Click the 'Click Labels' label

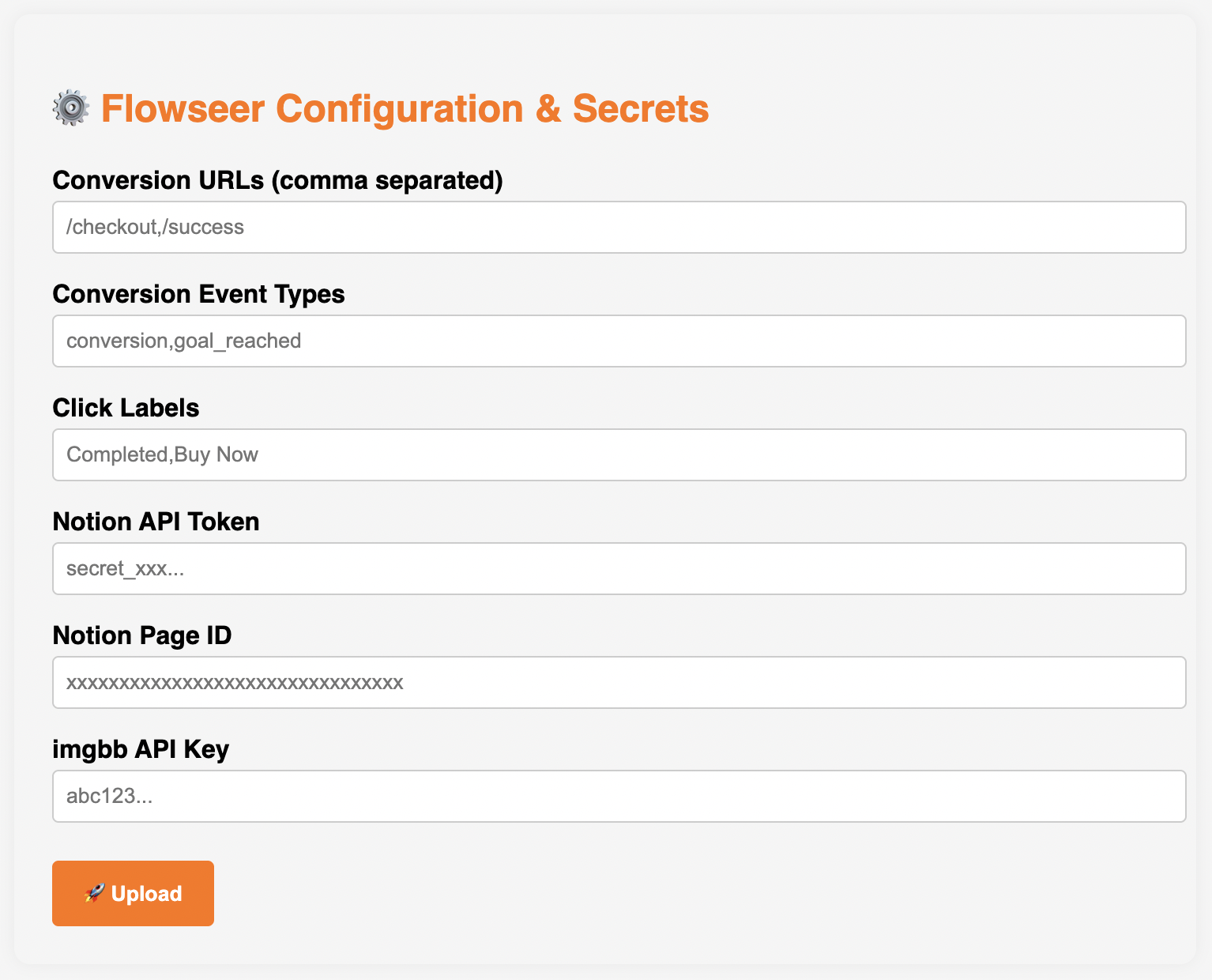tap(126, 408)
